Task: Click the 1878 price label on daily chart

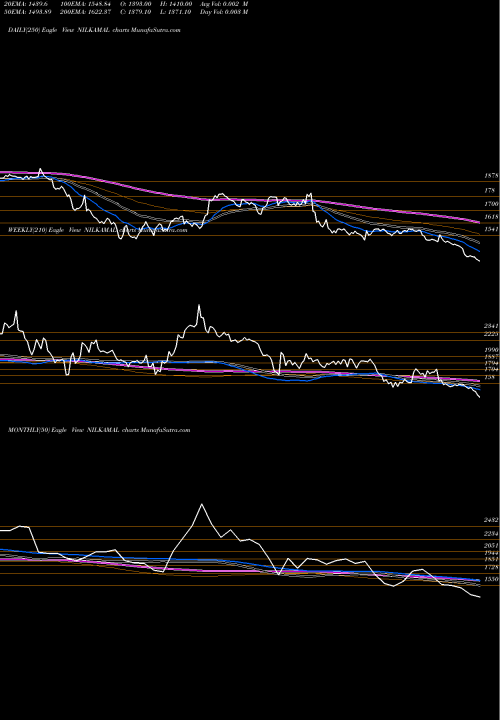Action: coord(491,175)
